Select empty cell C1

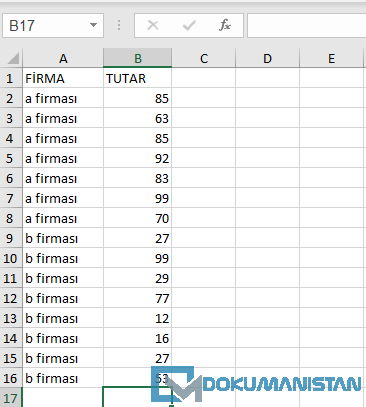tap(204, 78)
